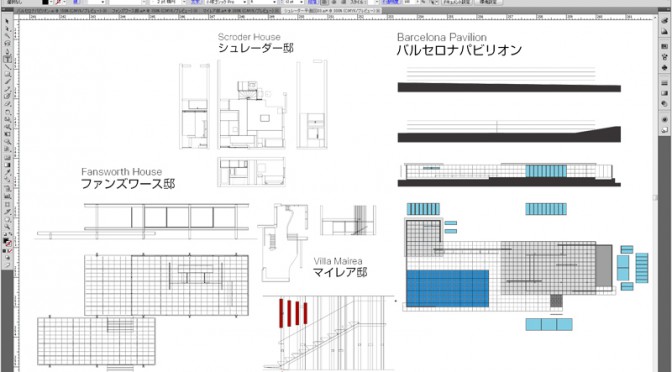Screen dimensions: 672x372
Task: Select the Line Segment tool
Action: (8, 67)
